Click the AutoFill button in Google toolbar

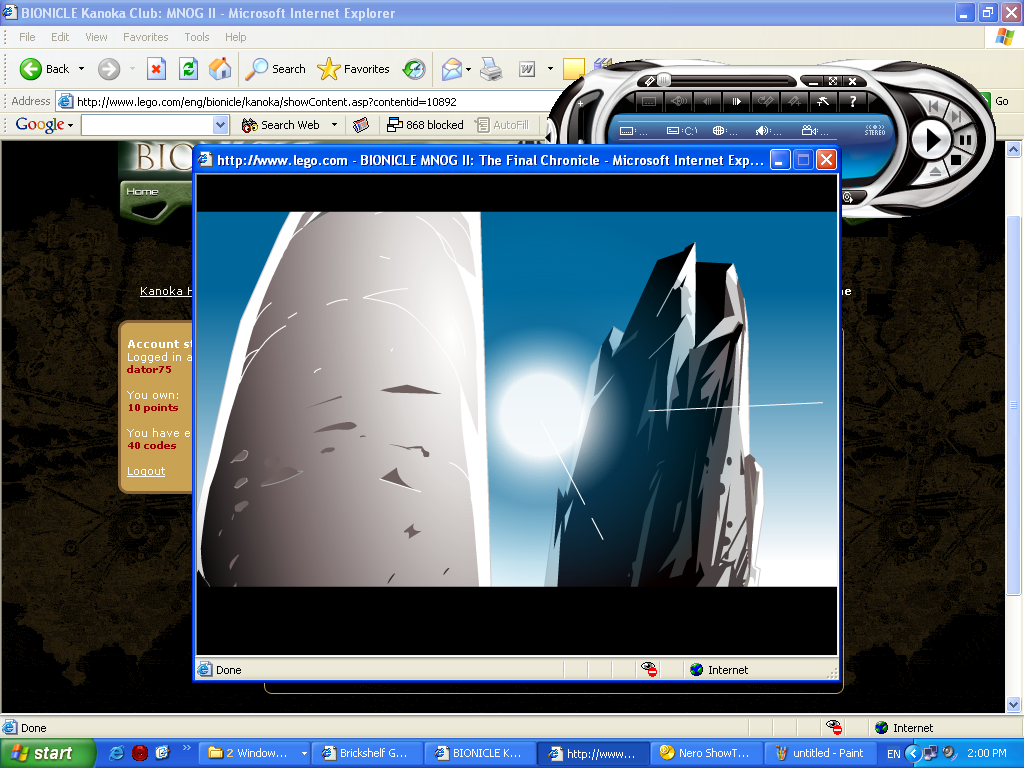coord(502,125)
